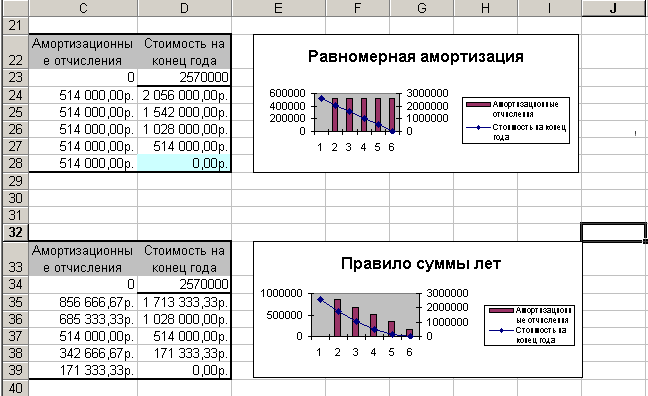The height and width of the screenshot is (396, 648).
Task: Select cell C39 showing 171 333,33р.
Action: coord(83,370)
